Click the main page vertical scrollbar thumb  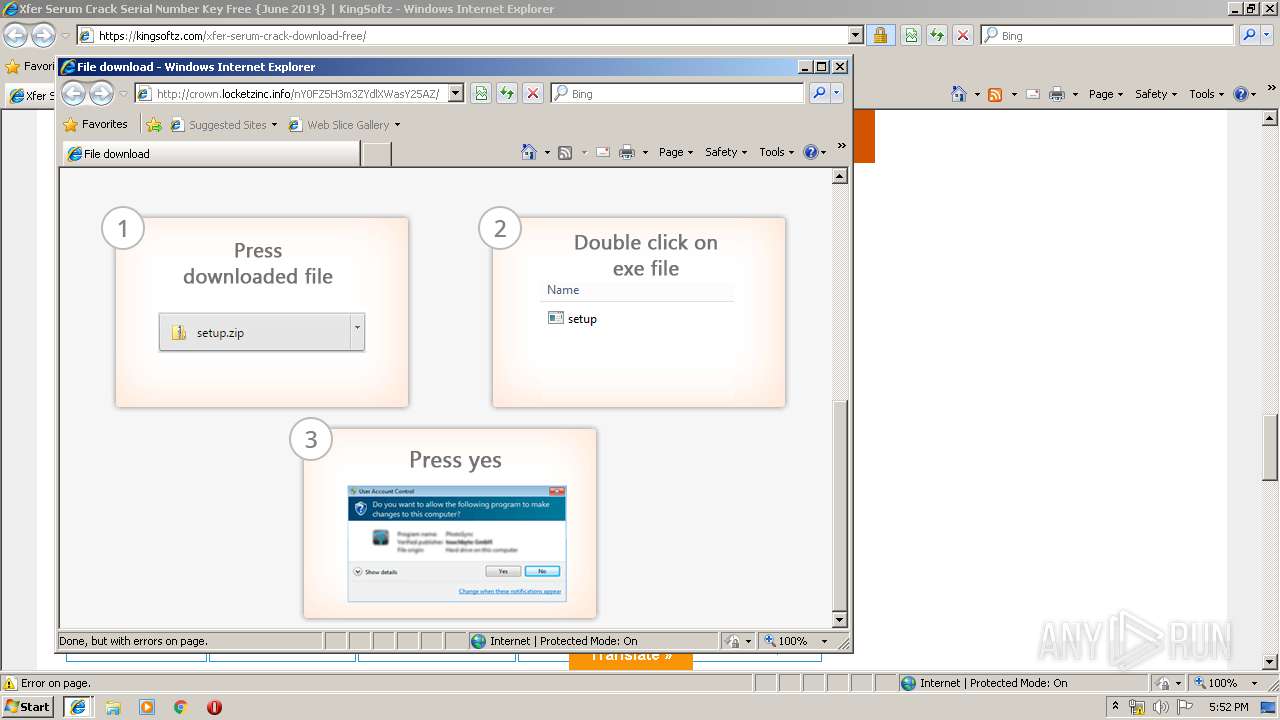1271,447
